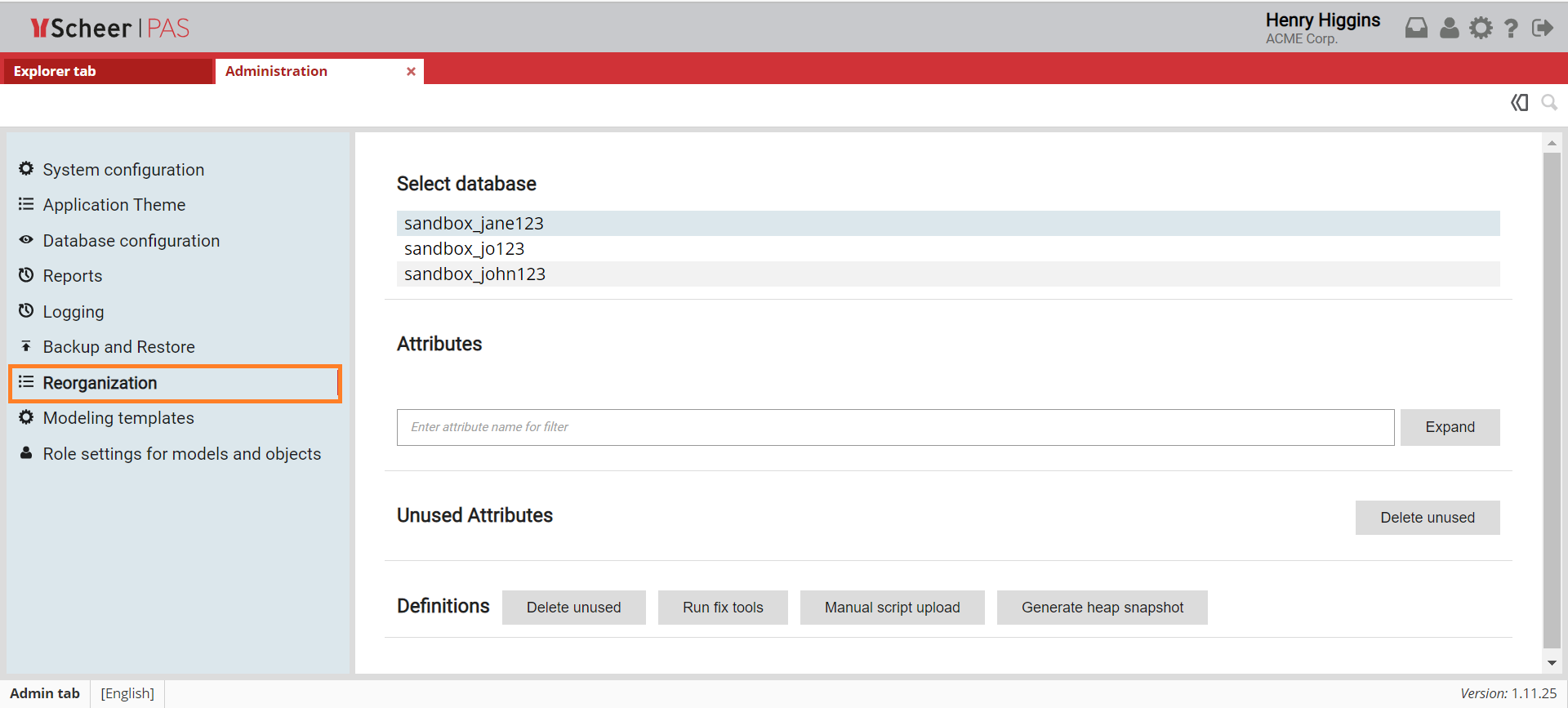The height and width of the screenshot is (708, 1568).
Task: Select sandbox_jo123 database
Action: tap(464, 249)
